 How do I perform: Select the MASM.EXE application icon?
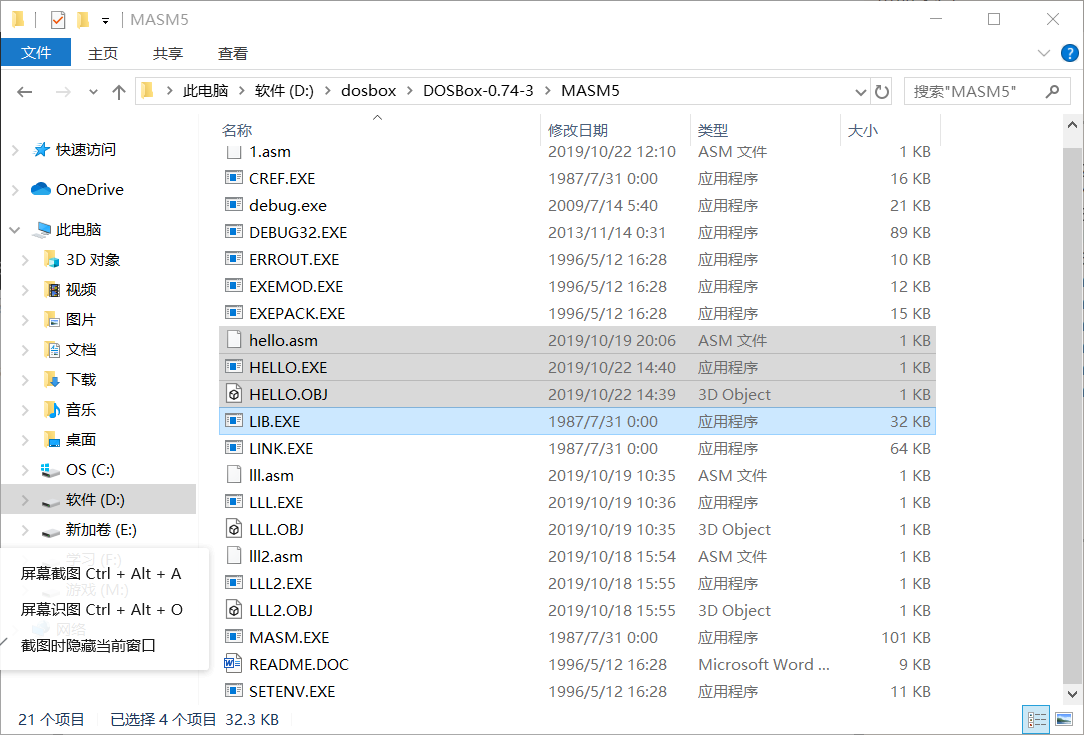point(234,637)
